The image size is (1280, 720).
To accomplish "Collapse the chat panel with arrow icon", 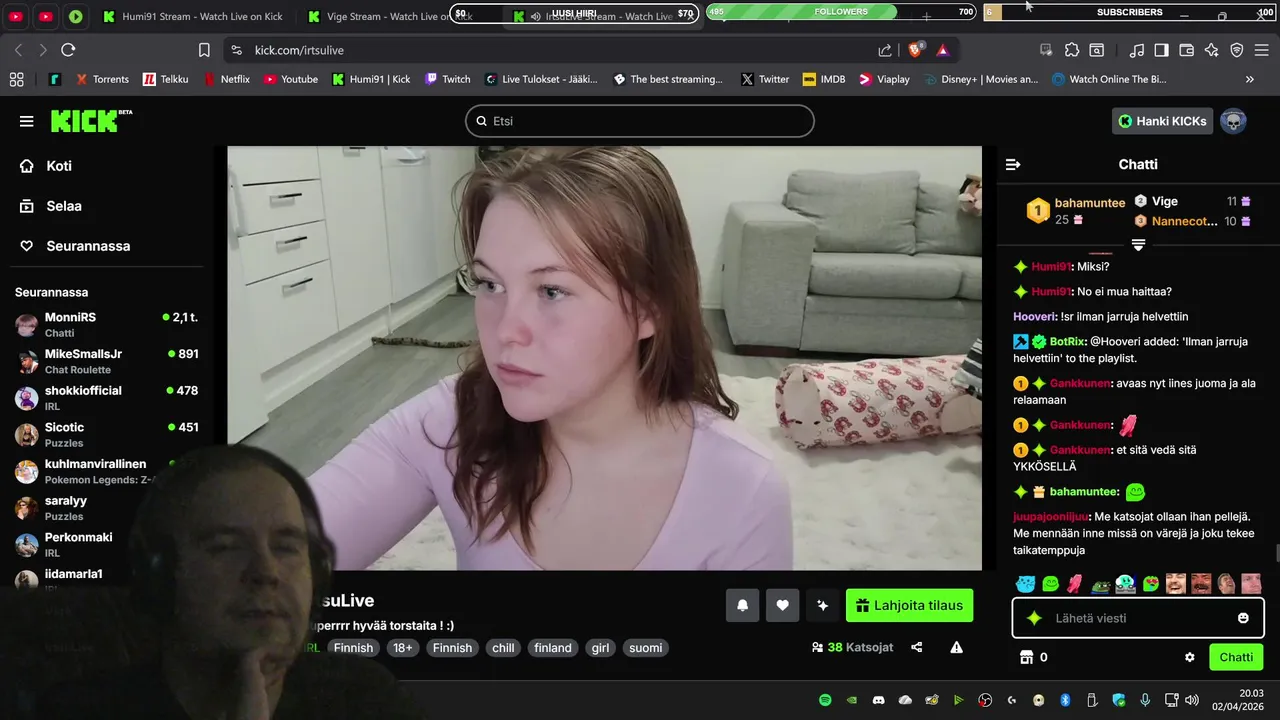I will coord(1013,164).
